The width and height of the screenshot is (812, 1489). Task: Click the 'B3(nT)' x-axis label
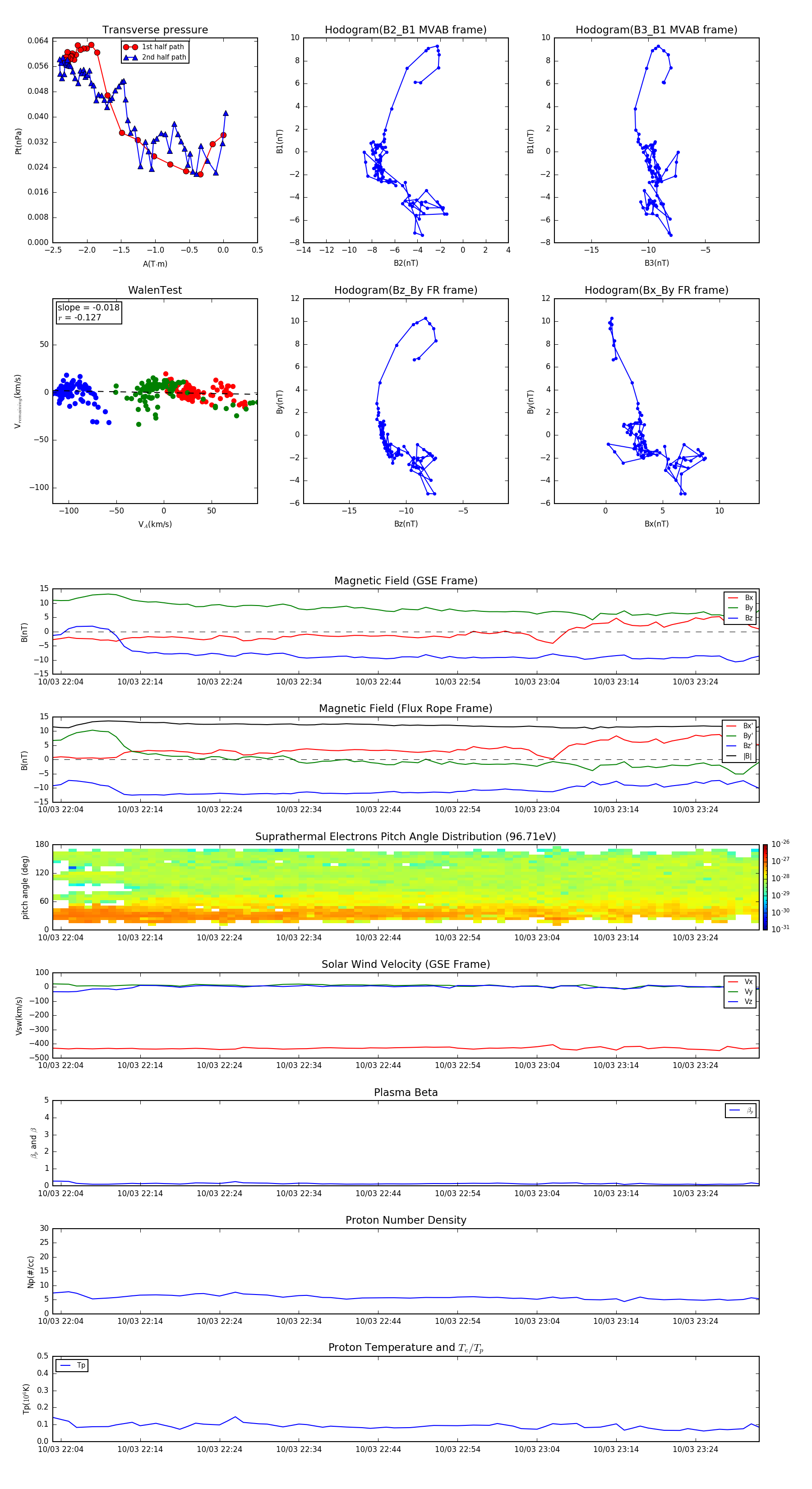coord(656,263)
